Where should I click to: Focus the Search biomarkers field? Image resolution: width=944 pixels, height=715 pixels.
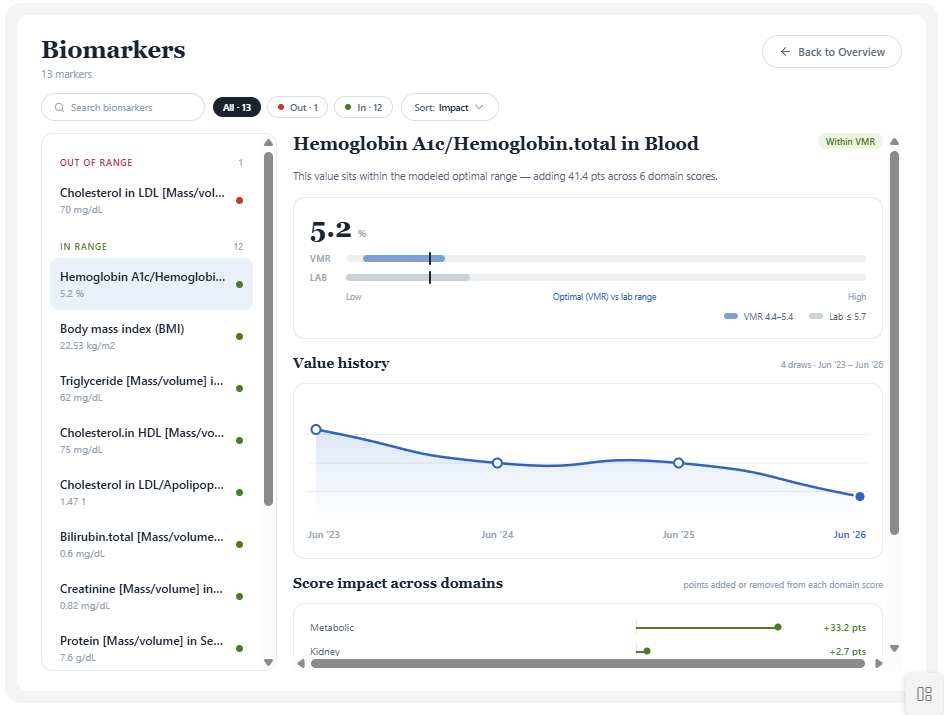pos(123,107)
